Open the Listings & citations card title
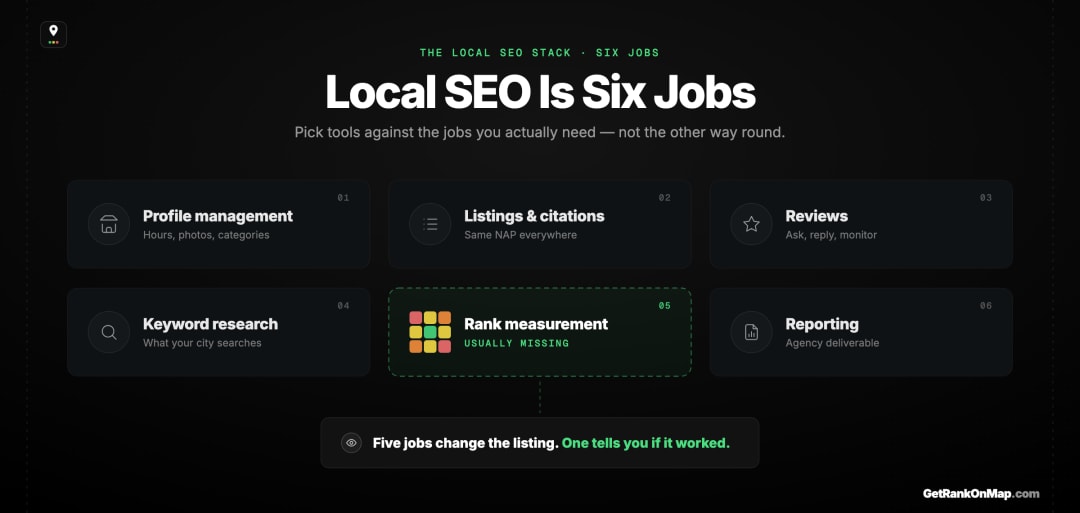 (x=534, y=216)
